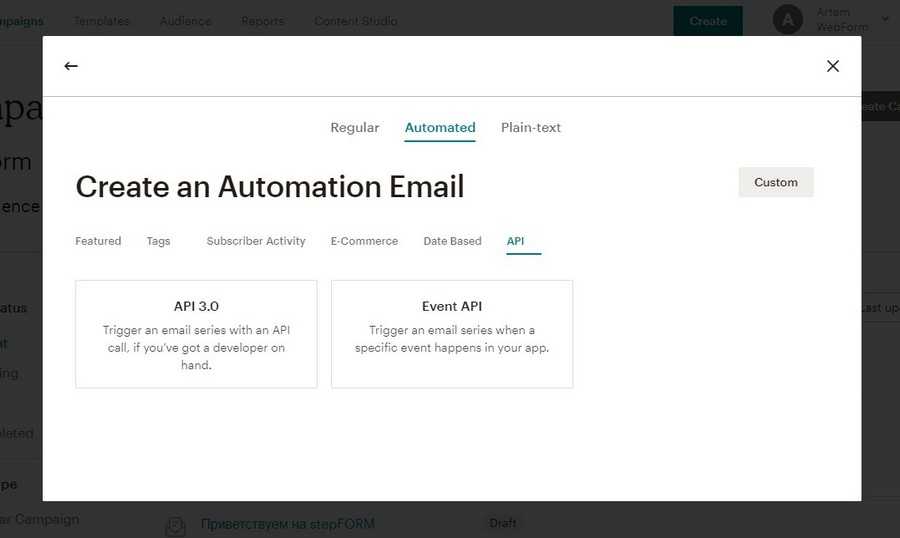Expand the account dropdown chevron
The image size is (900, 538).
pyautogui.click(x=885, y=19)
